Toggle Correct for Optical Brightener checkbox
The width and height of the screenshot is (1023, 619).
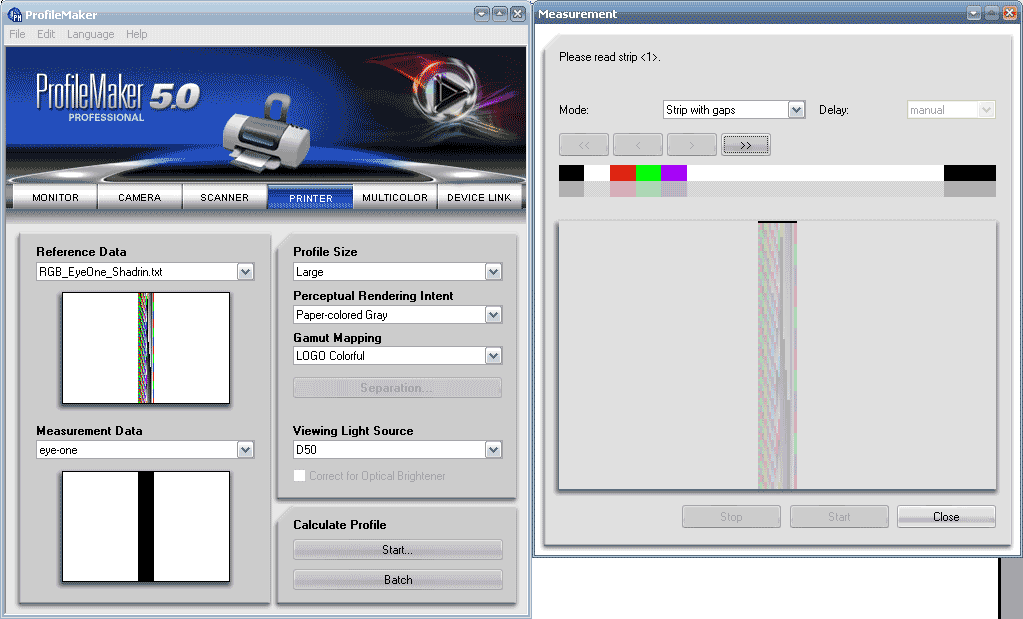(x=299, y=476)
